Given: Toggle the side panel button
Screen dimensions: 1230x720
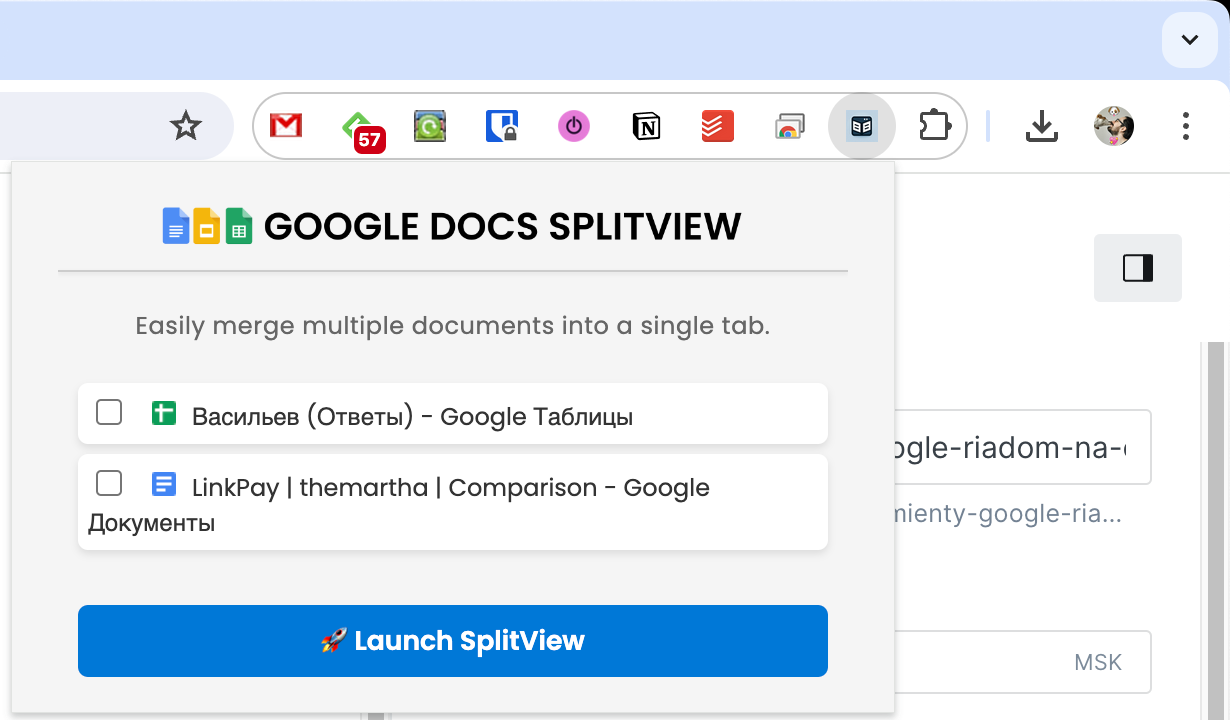Looking at the screenshot, I should click(x=1138, y=268).
